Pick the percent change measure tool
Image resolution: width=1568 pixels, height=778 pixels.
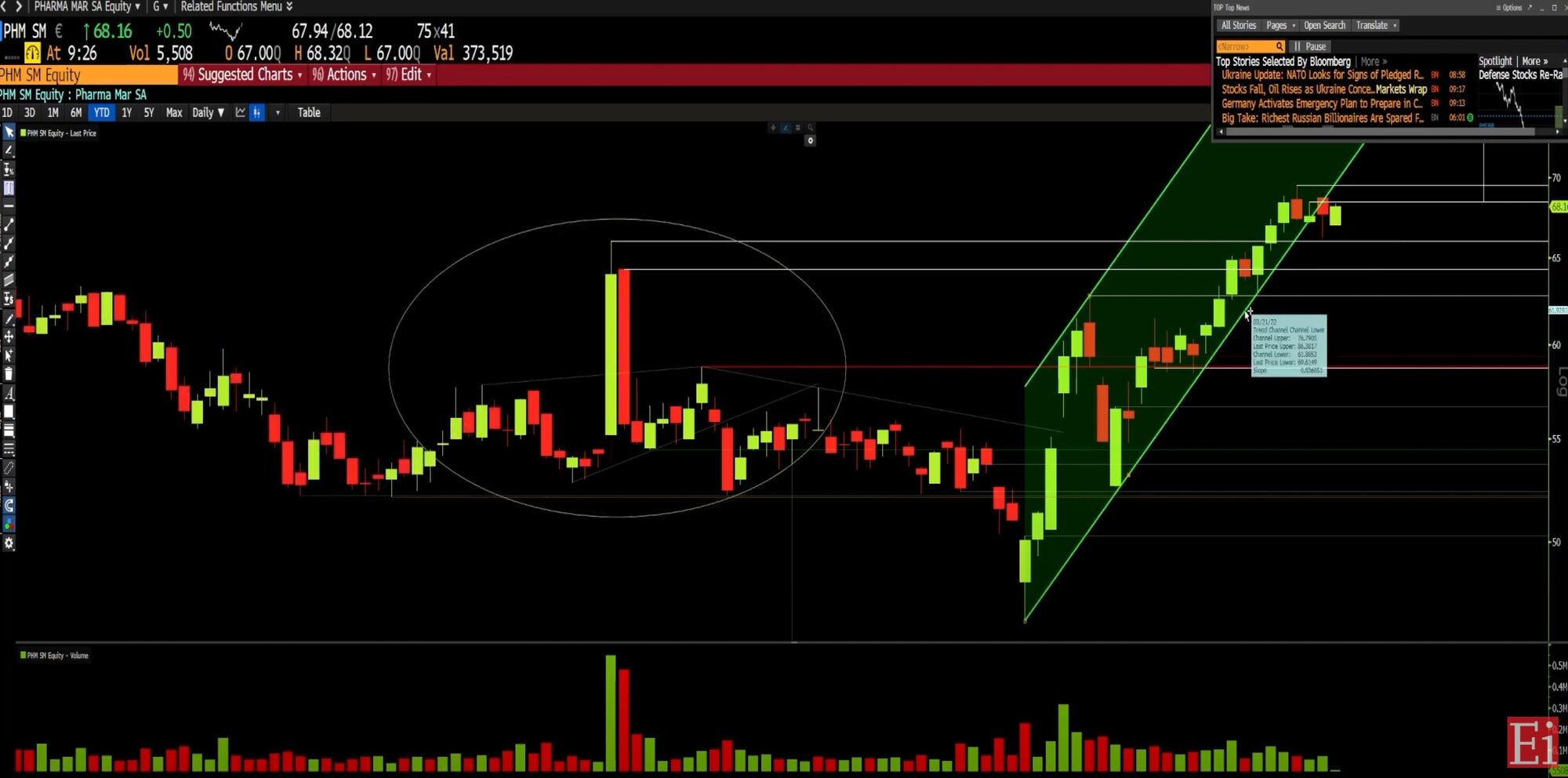[9, 169]
